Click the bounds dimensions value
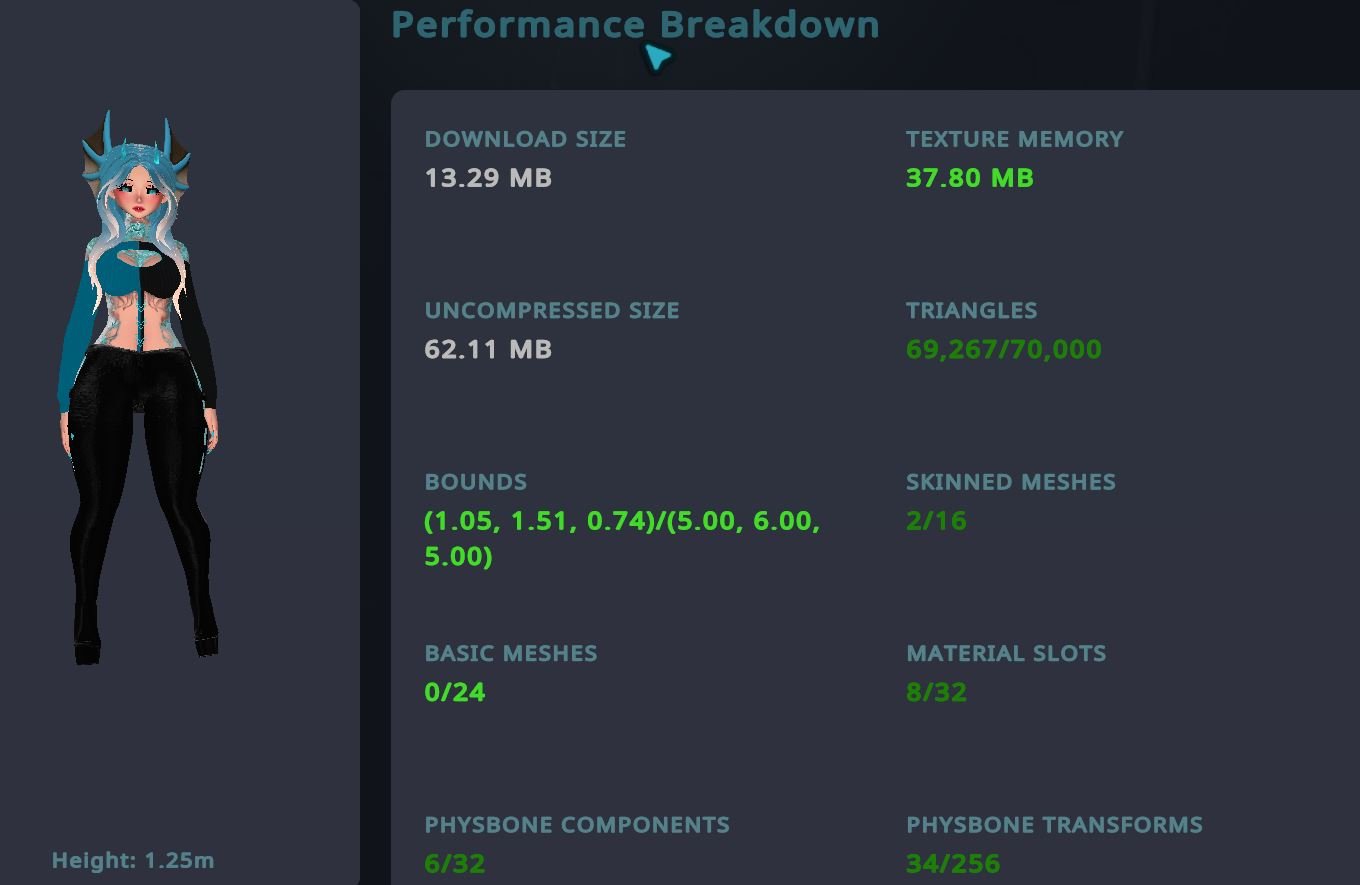Image resolution: width=1360 pixels, height=885 pixels. pyautogui.click(x=621, y=538)
